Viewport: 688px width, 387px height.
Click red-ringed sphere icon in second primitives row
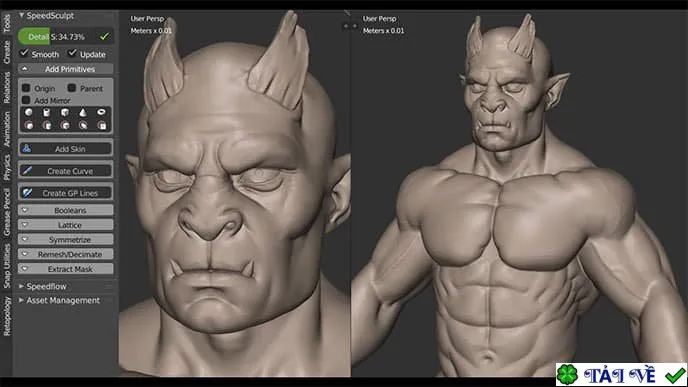coord(29,125)
